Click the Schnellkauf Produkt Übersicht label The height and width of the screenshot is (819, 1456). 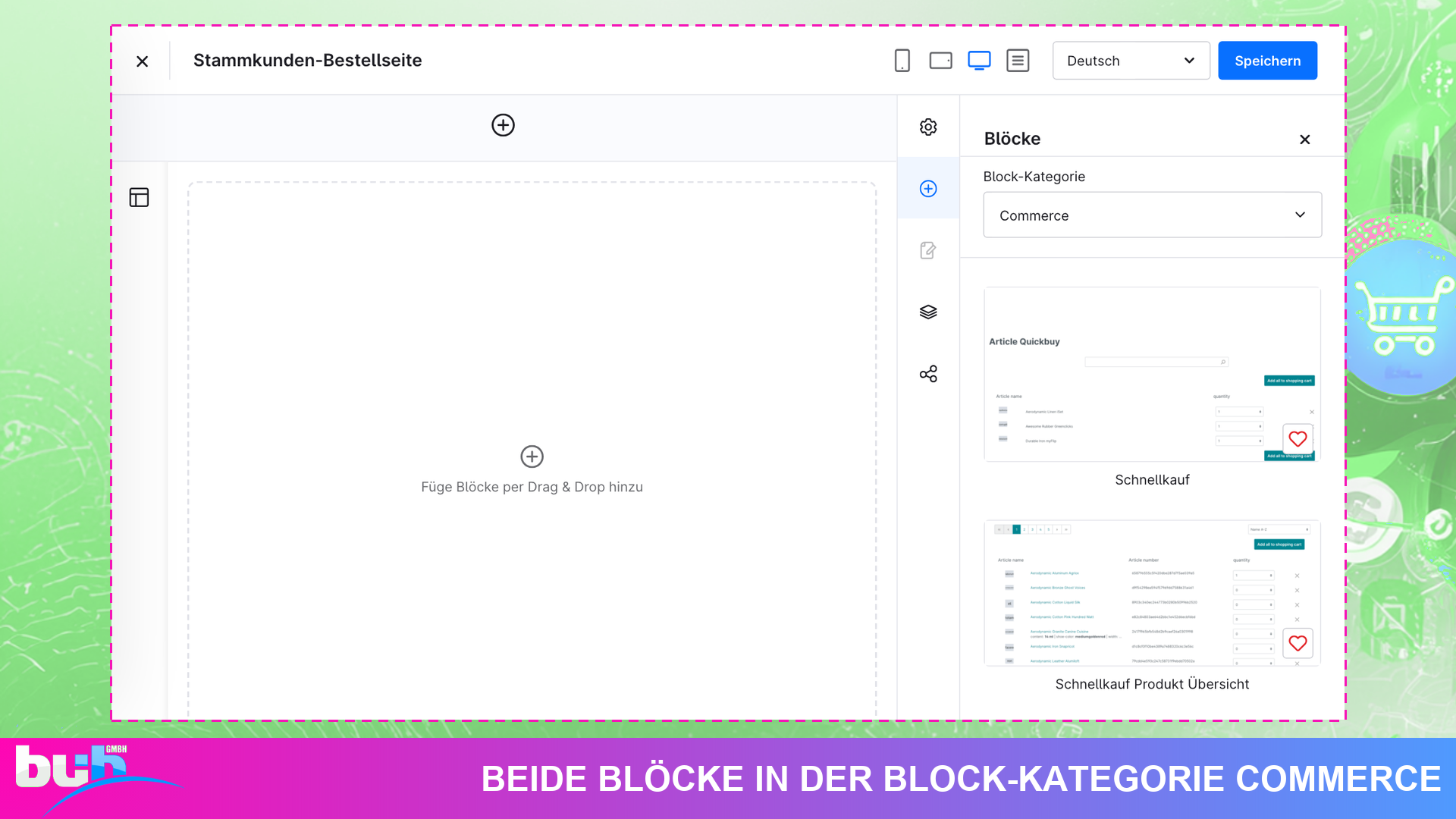pos(1152,684)
